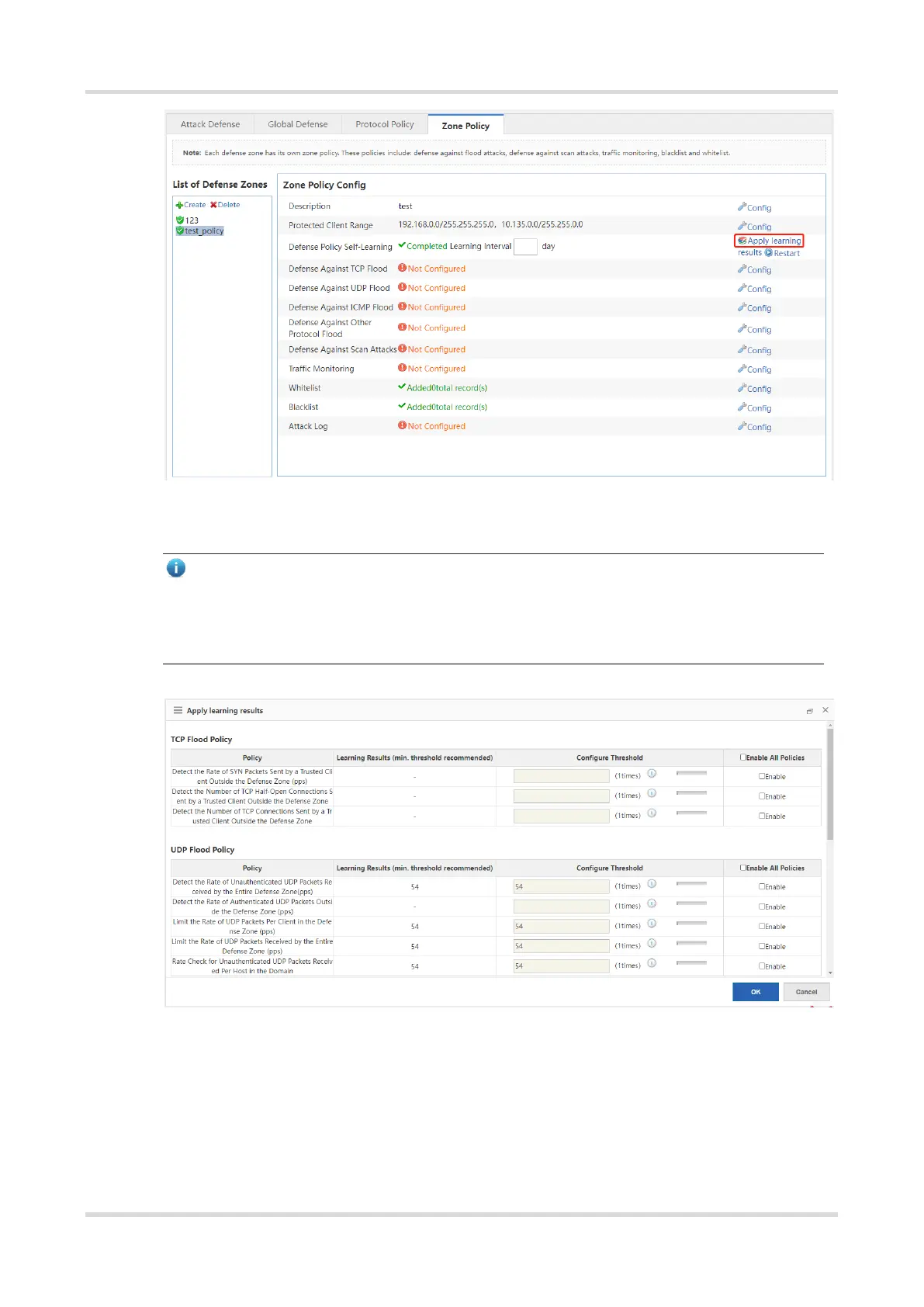Click the threshold slider for Unauthenticated UDP Packets
Screen dimensions: 924x1307
691,884
